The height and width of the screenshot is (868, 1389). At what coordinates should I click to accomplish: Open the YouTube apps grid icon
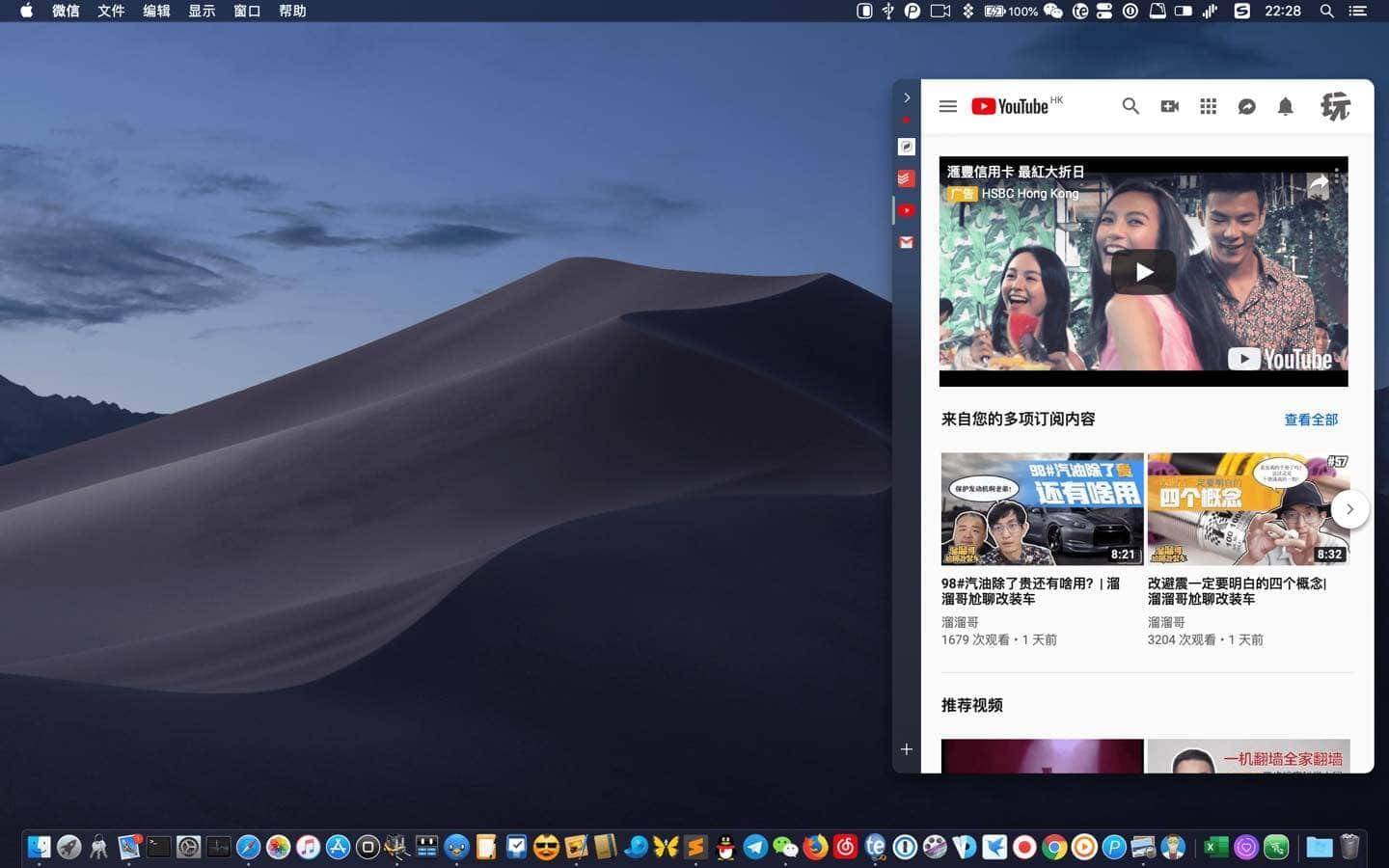1208,106
